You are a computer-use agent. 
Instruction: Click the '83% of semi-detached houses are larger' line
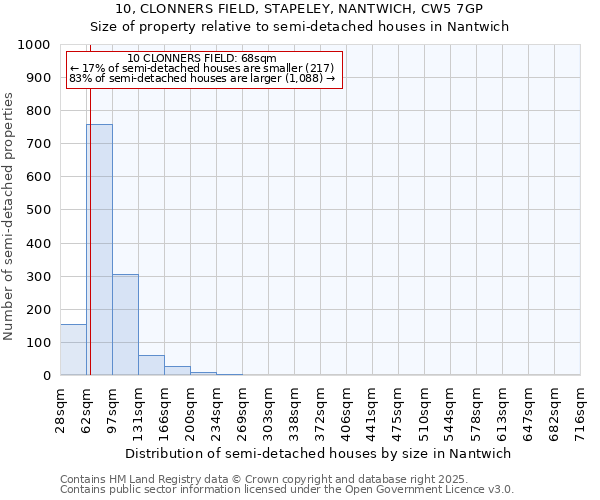[x=203, y=78]
